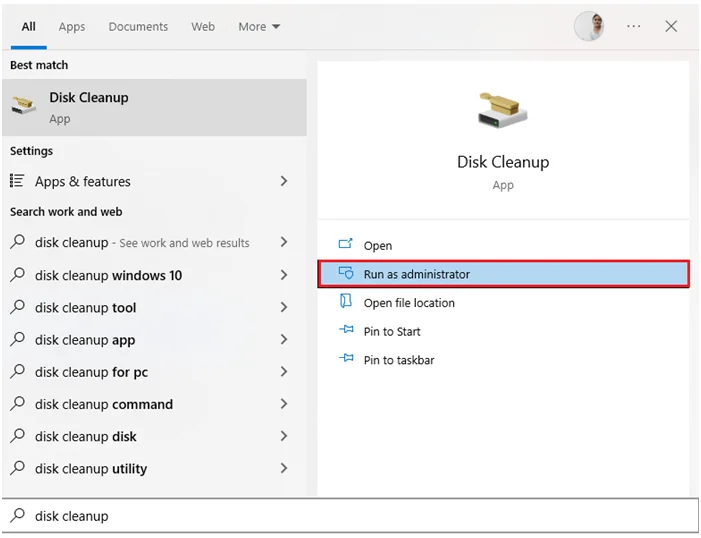701x538 pixels.
Task: Select Pin to taskbar
Action: 503,360
